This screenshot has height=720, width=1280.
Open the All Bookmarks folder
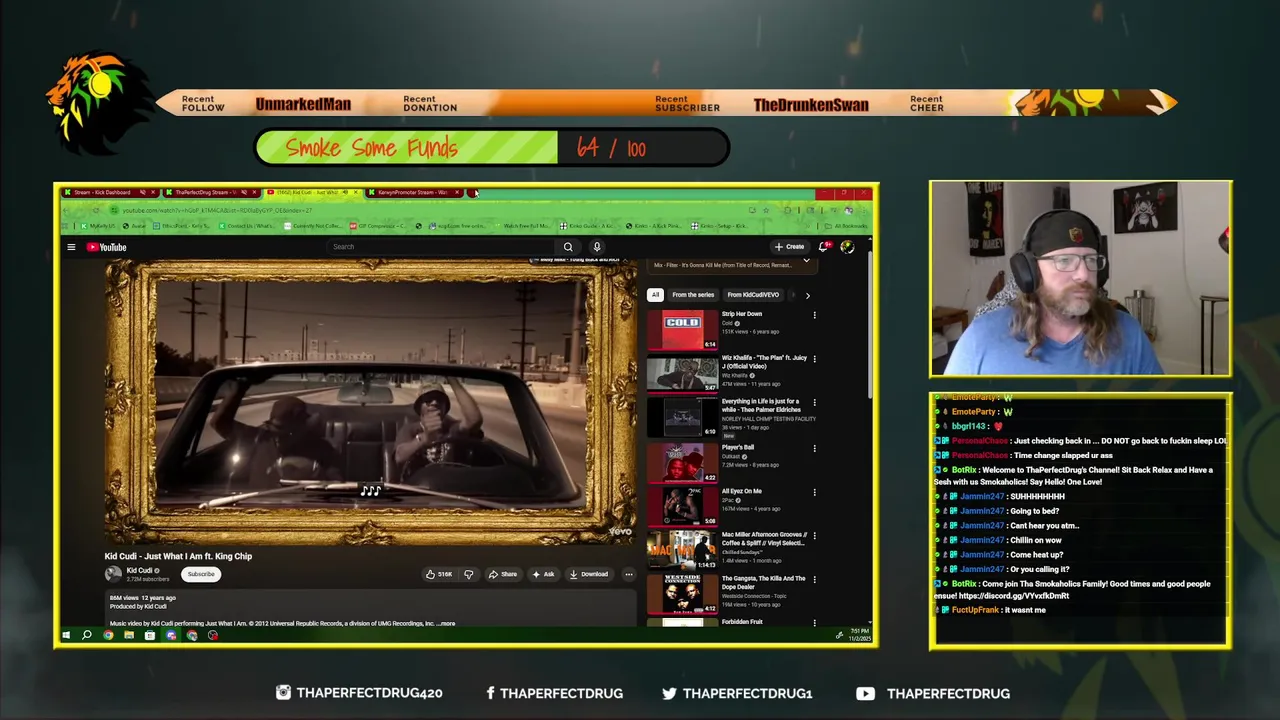(x=847, y=226)
